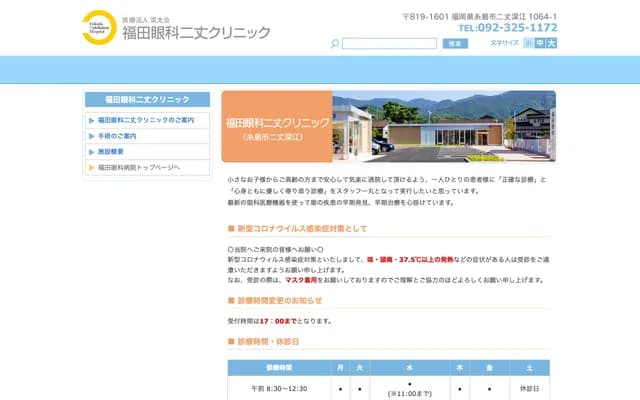The width and height of the screenshot is (640, 400).
Task: Open the 手術のご案内 sidebar link
Action: pyautogui.click(x=117, y=136)
